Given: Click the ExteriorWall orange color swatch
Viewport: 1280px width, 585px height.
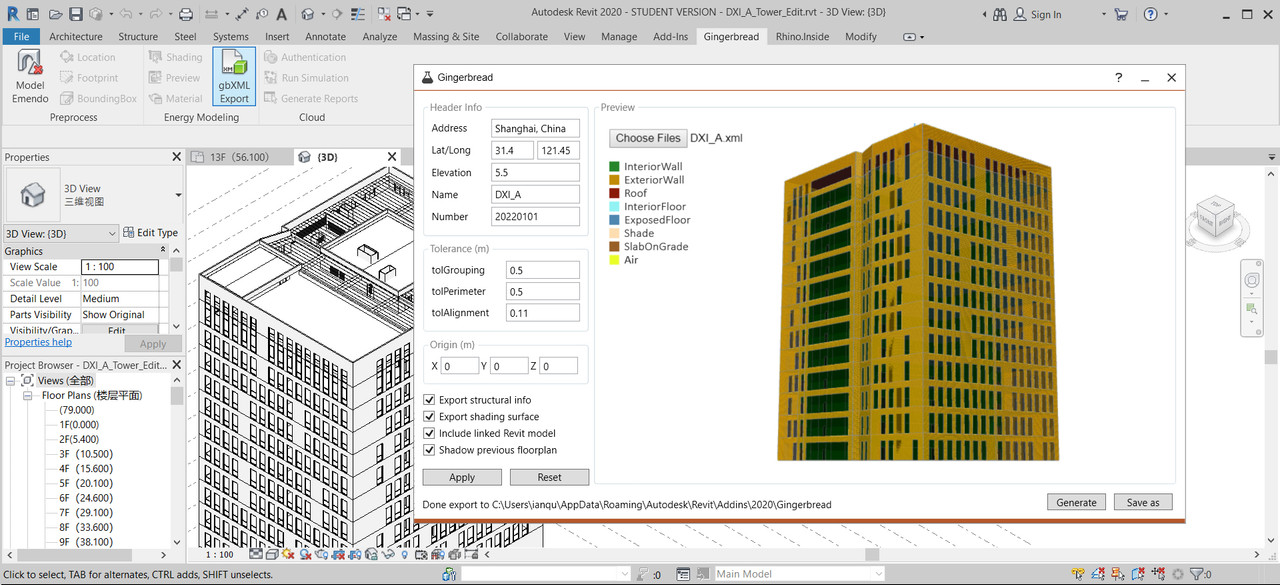Looking at the screenshot, I should [x=614, y=180].
